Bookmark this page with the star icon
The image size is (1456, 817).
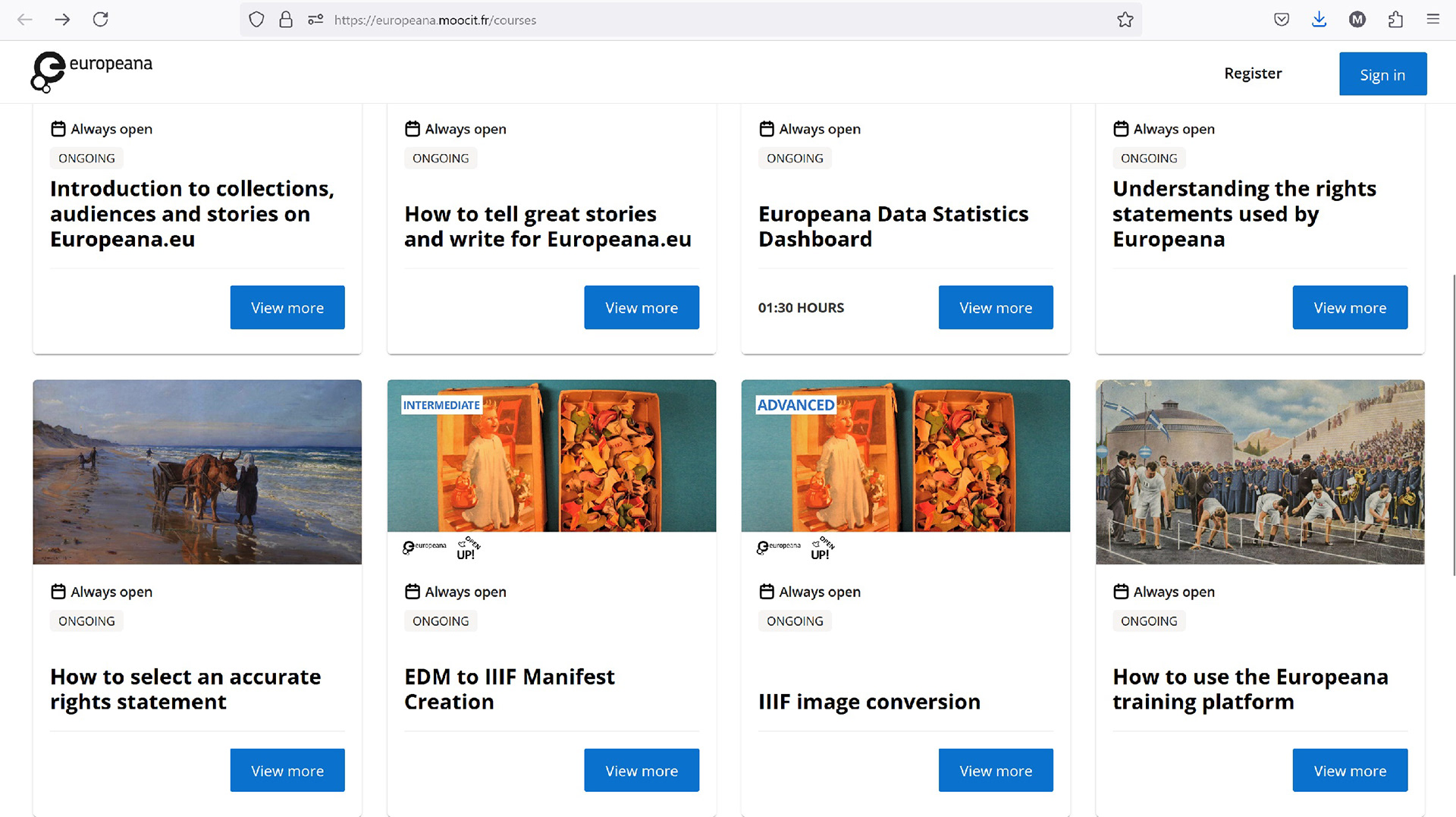click(1125, 20)
